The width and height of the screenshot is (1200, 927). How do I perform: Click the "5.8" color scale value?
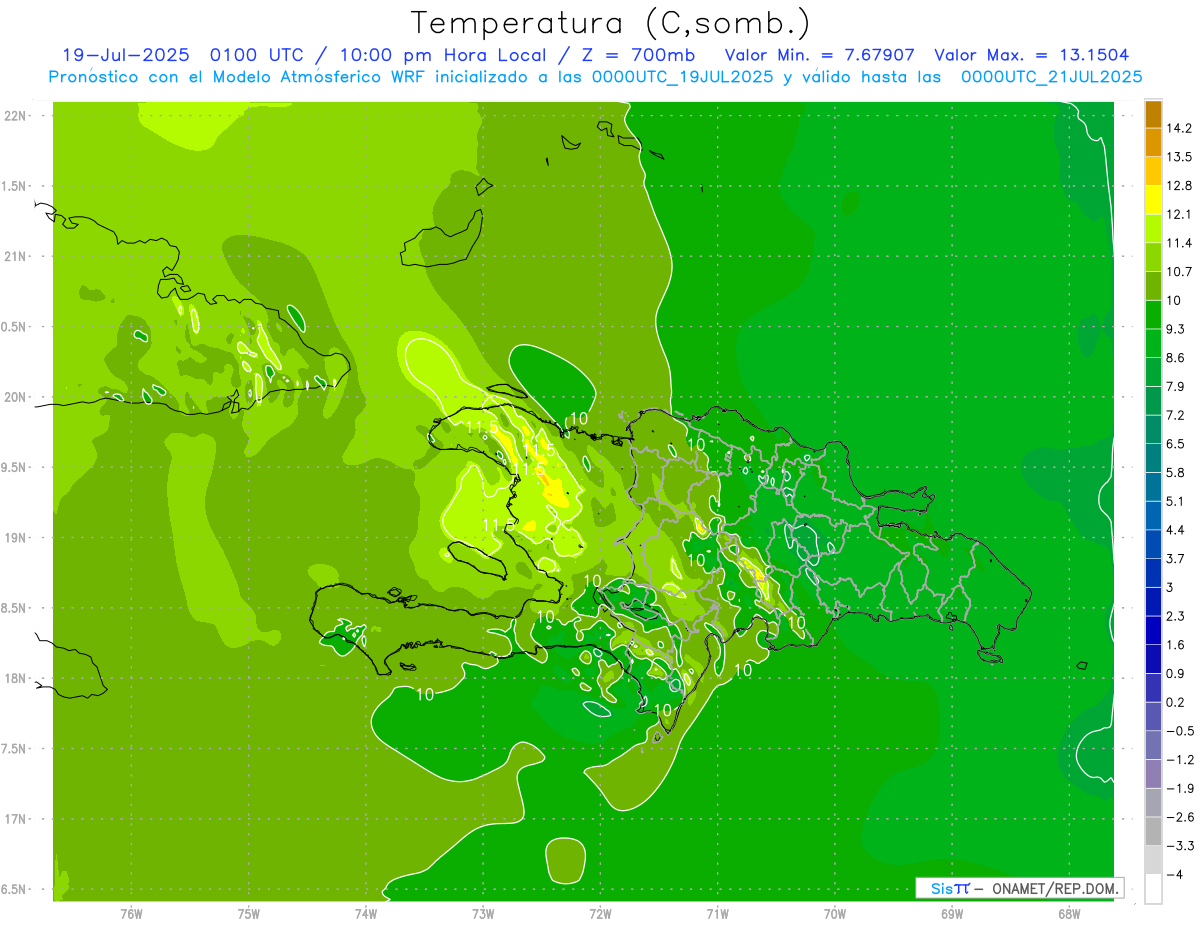pos(1176,472)
